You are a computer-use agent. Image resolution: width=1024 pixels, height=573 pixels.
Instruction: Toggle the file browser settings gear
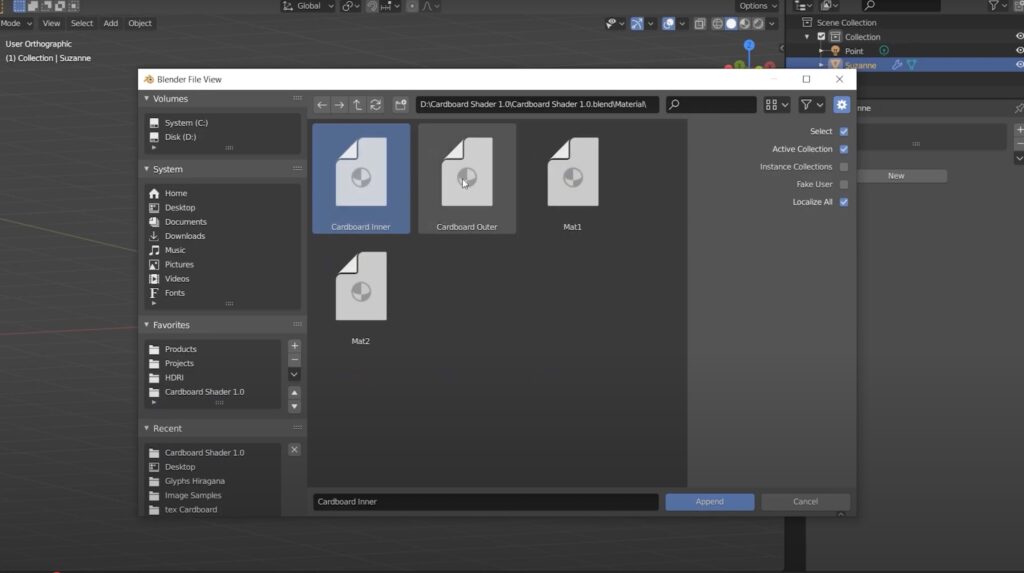(841, 105)
